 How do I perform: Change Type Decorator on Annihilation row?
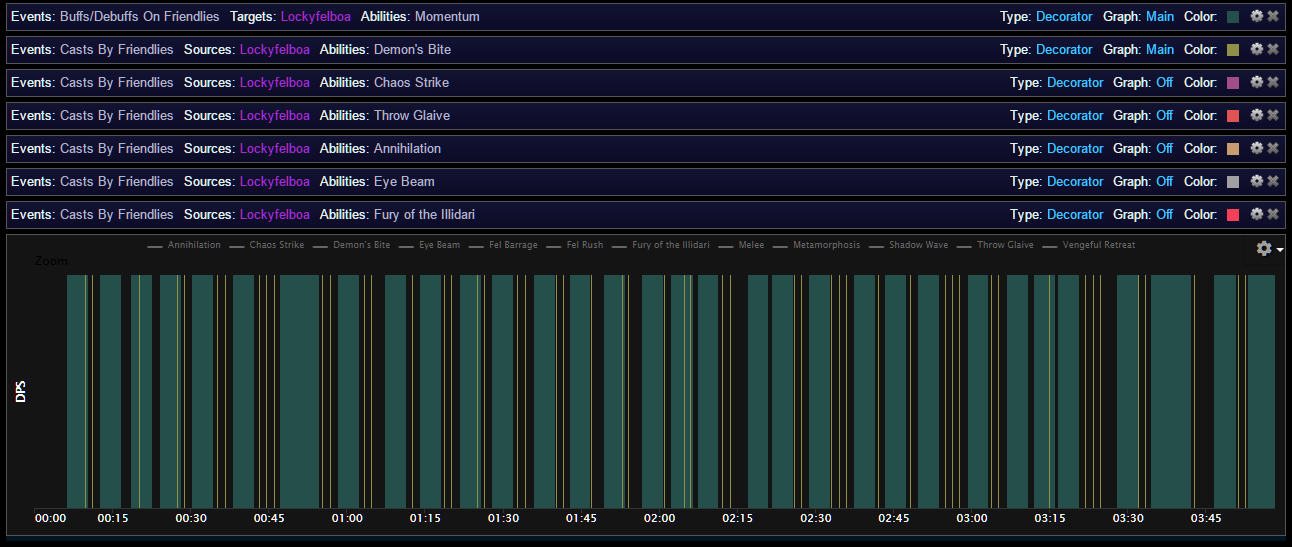pyautogui.click(x=1075, y=149)
